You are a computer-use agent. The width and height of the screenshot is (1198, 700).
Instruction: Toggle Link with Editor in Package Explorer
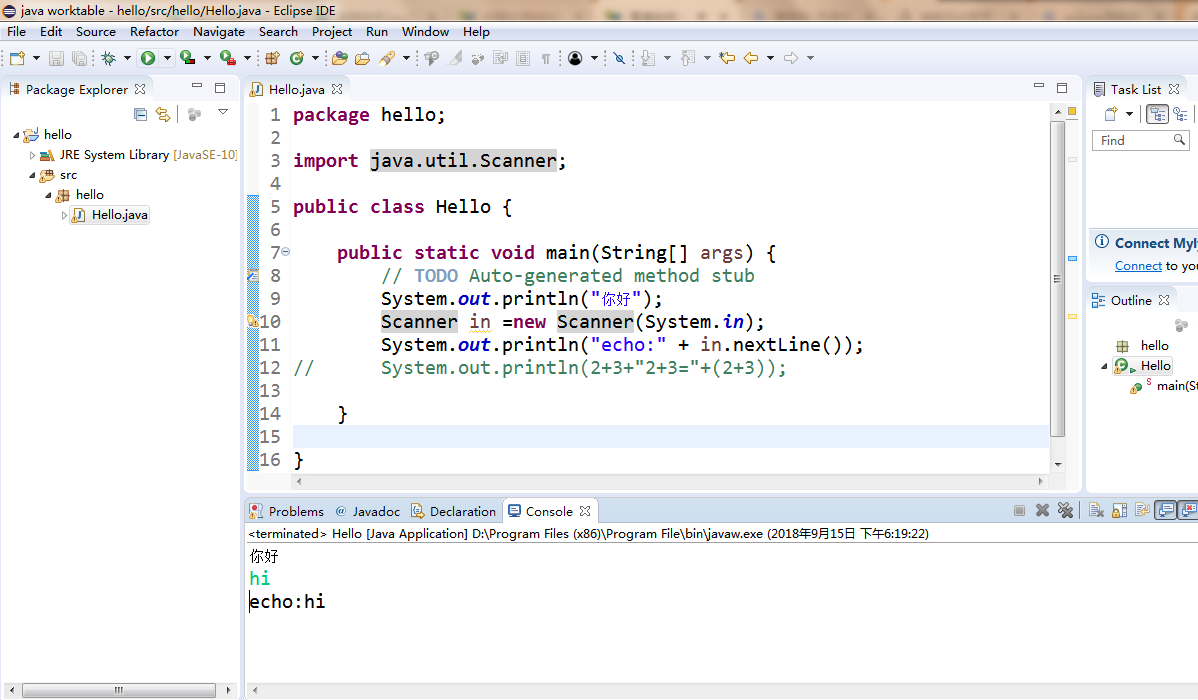[x=163, y=115]
